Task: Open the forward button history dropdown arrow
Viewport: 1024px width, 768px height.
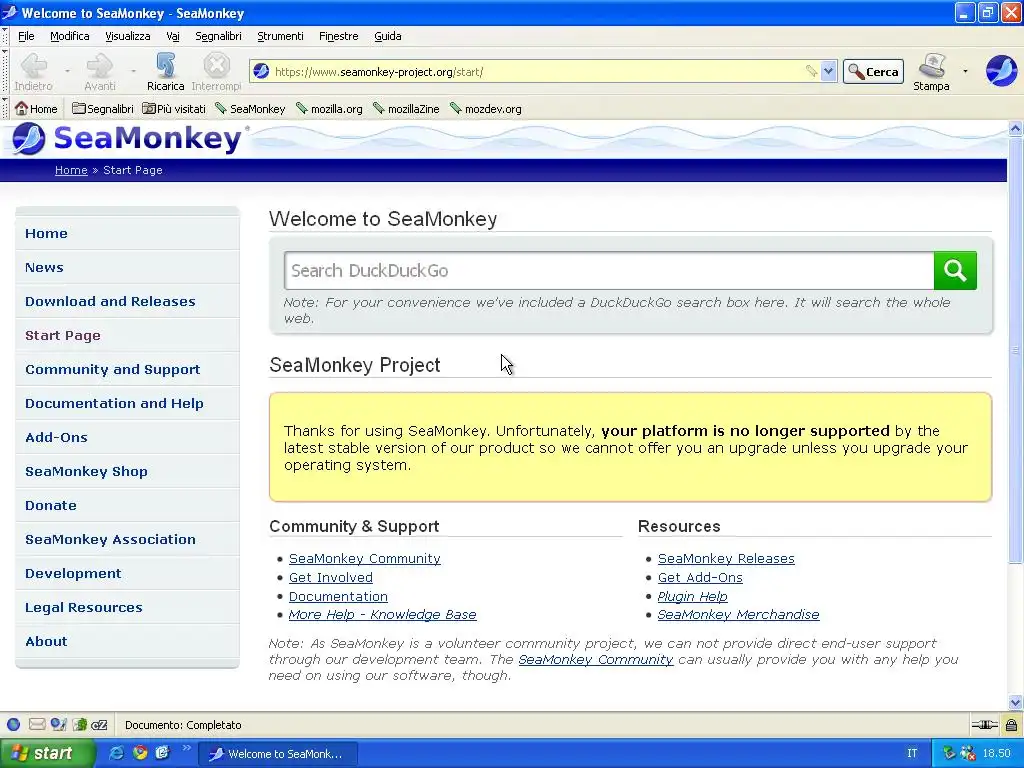Action: 133,71
